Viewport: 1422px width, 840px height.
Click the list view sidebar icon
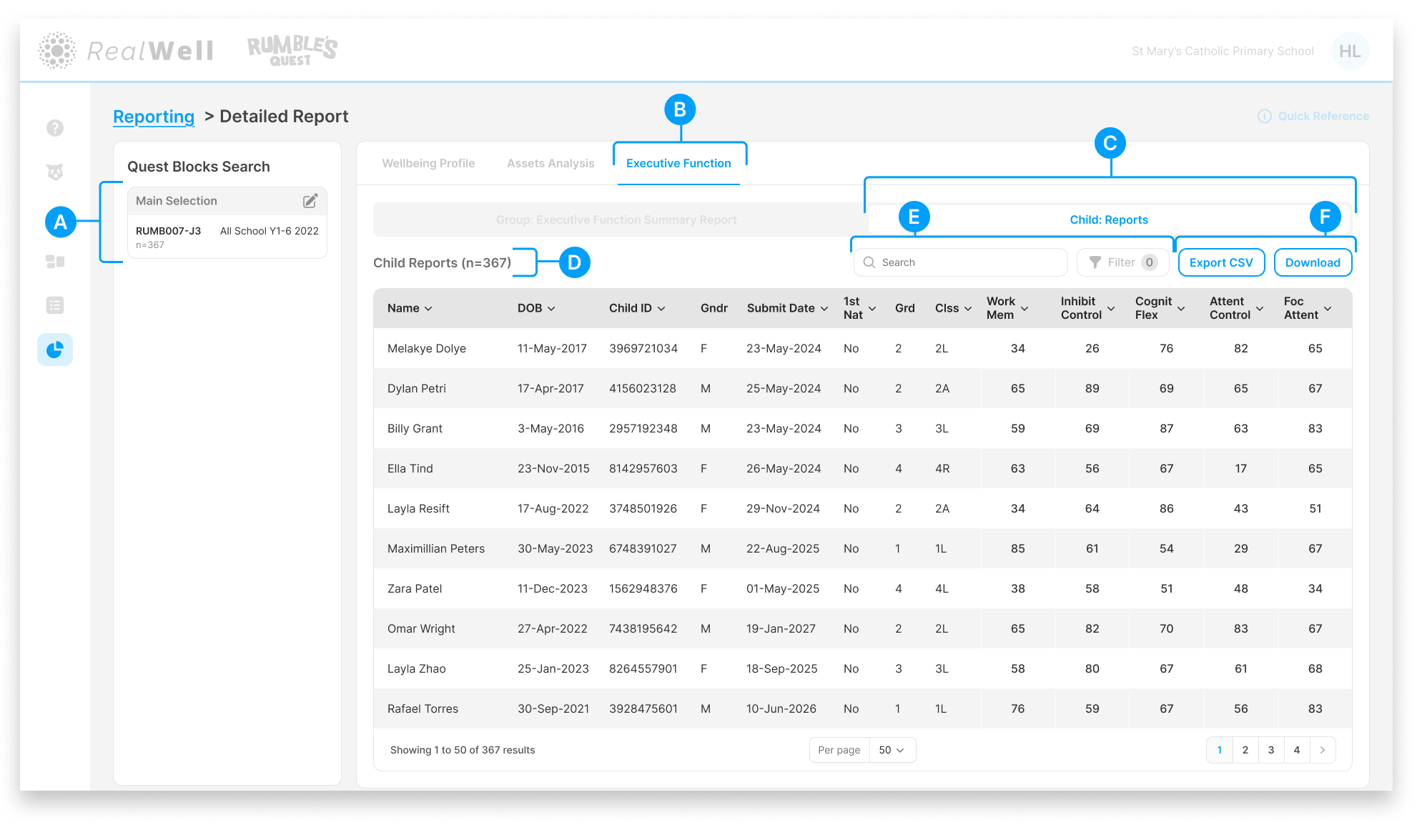(55, 305)
